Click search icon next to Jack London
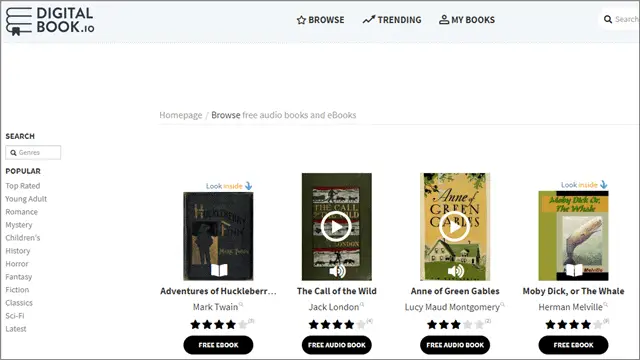 pyautogui.click(x=362, y=304)
